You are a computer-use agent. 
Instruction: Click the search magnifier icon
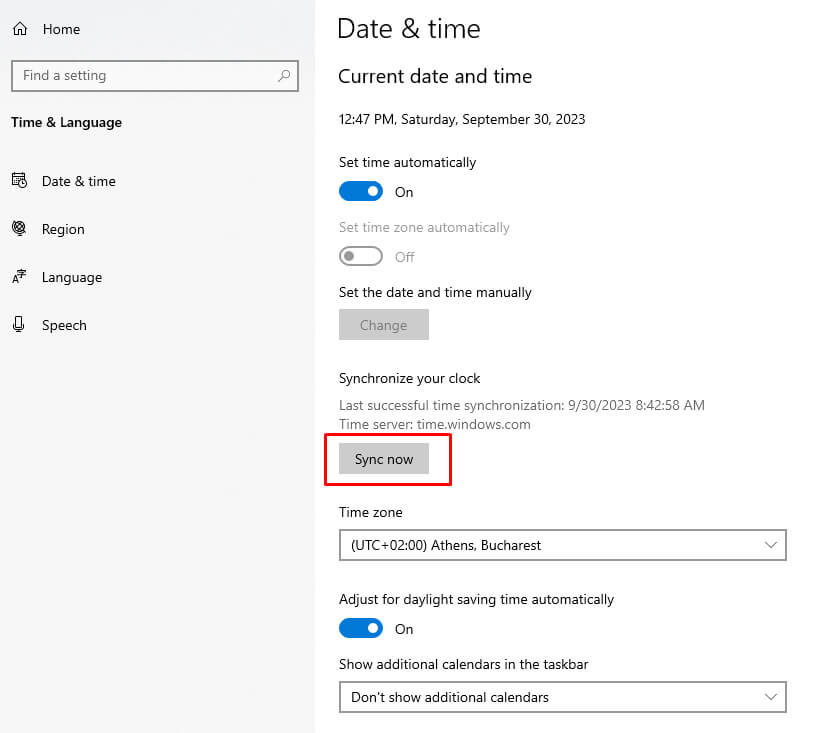point(284,76)
